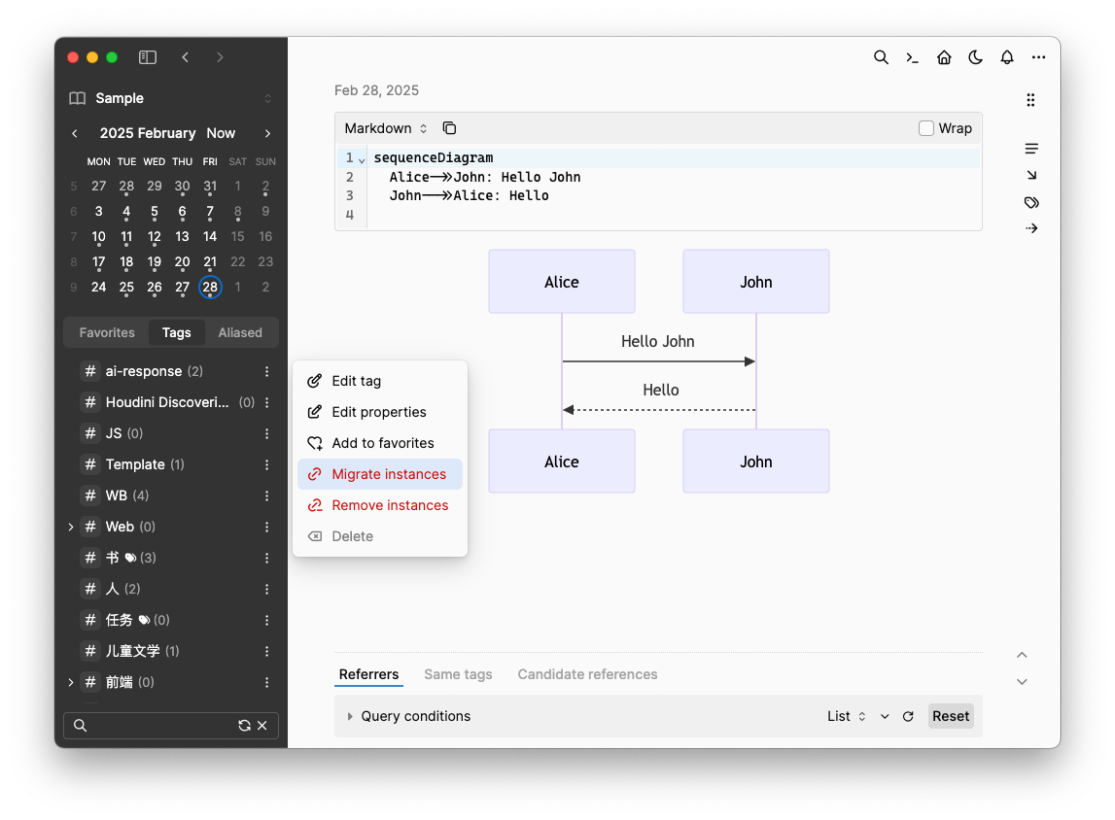
Task: Open the search magnifier in top toolbar
Action: (880, 58)
